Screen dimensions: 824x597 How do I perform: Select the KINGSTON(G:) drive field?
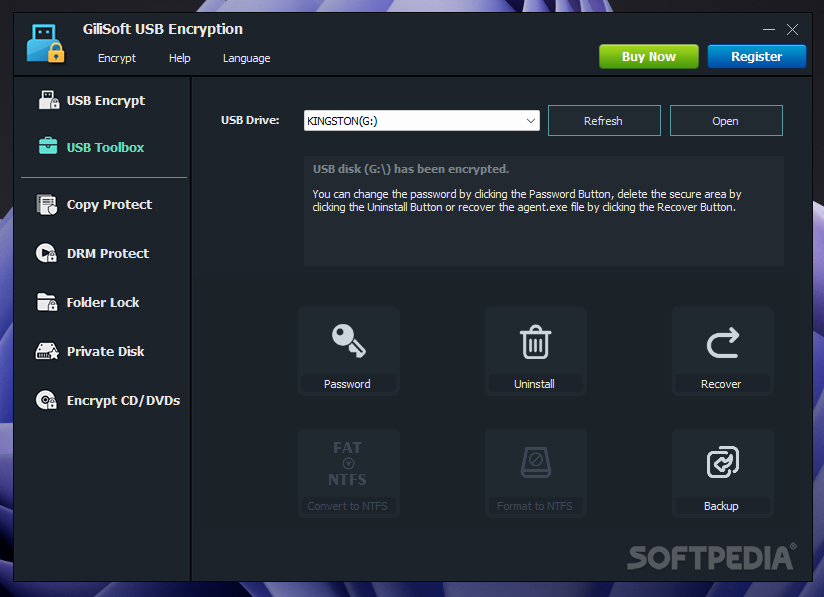pos(421,121)
